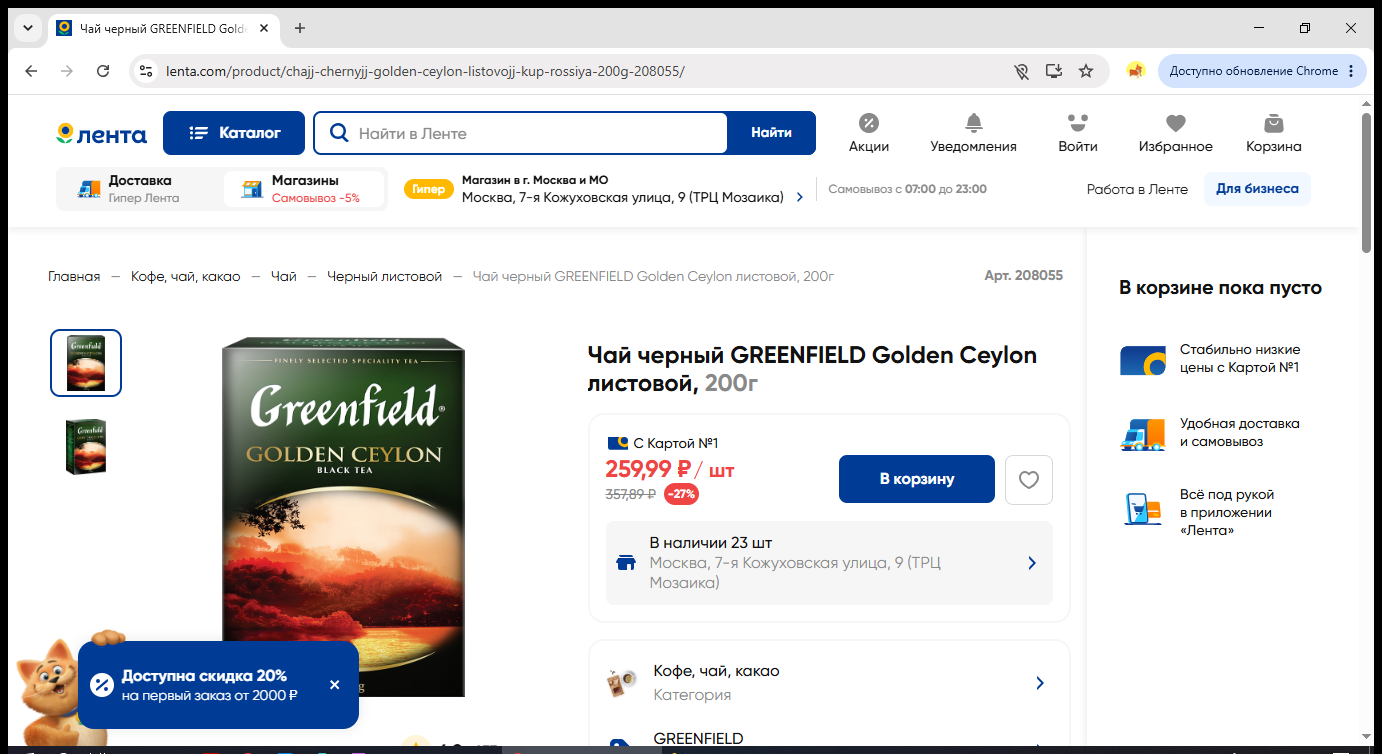Screen dimensions: 1382x754
Task: Click the Лента logo
Action: pyautogui.click(x=101, y=134)
